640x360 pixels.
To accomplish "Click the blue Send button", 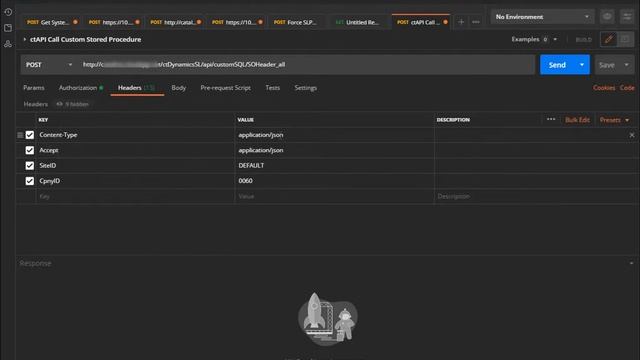I will tap(557, 65).
